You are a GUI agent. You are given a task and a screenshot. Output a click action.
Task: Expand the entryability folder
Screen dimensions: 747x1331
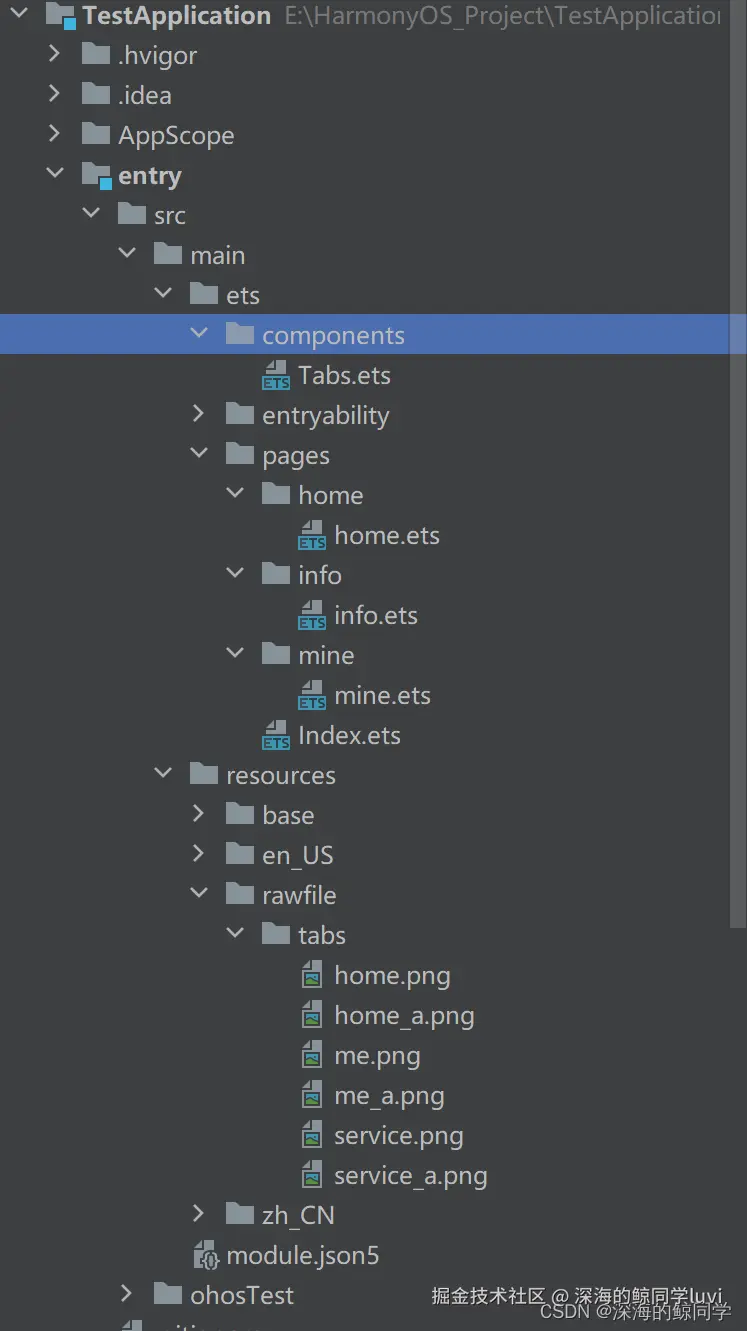(x=199, y=415)
